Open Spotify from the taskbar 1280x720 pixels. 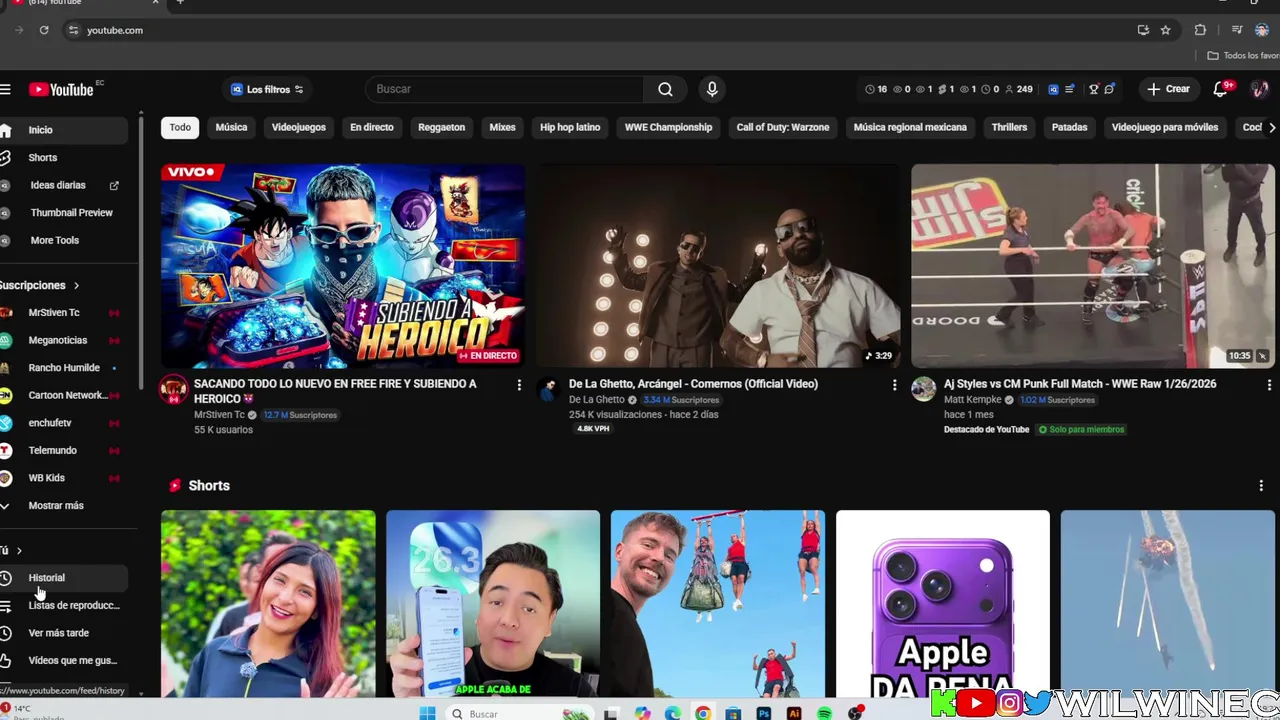pyautogui.click(x=825, y=713)
